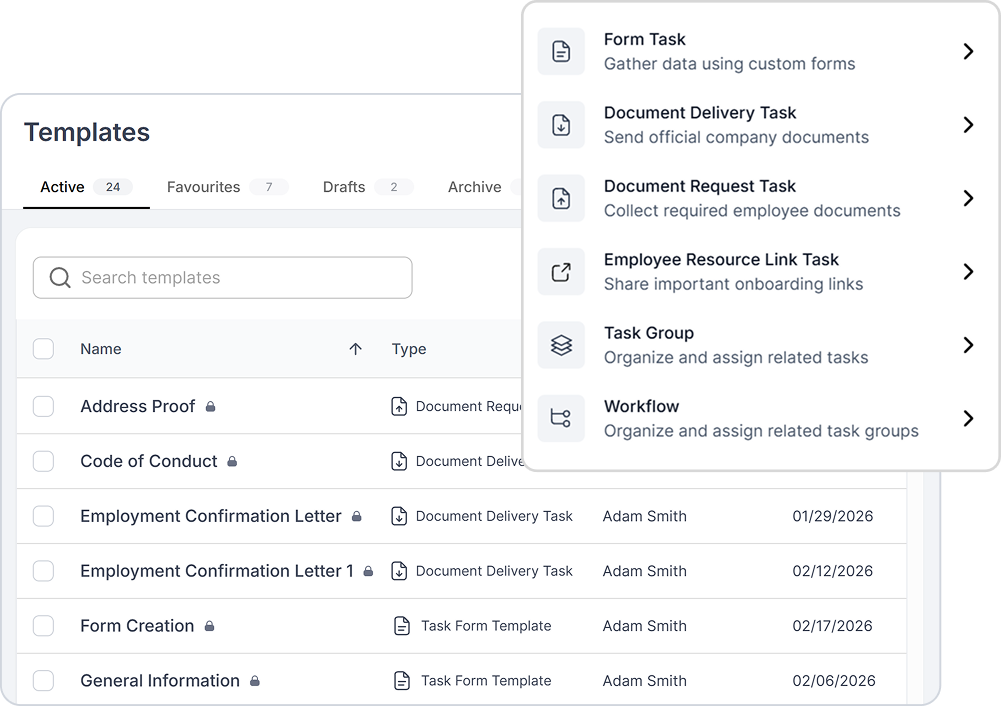This screenshot has height=706, width=1001.
Task: Expand the Form Task chevron
Action: pyautogui.click(x=968, y=51)
